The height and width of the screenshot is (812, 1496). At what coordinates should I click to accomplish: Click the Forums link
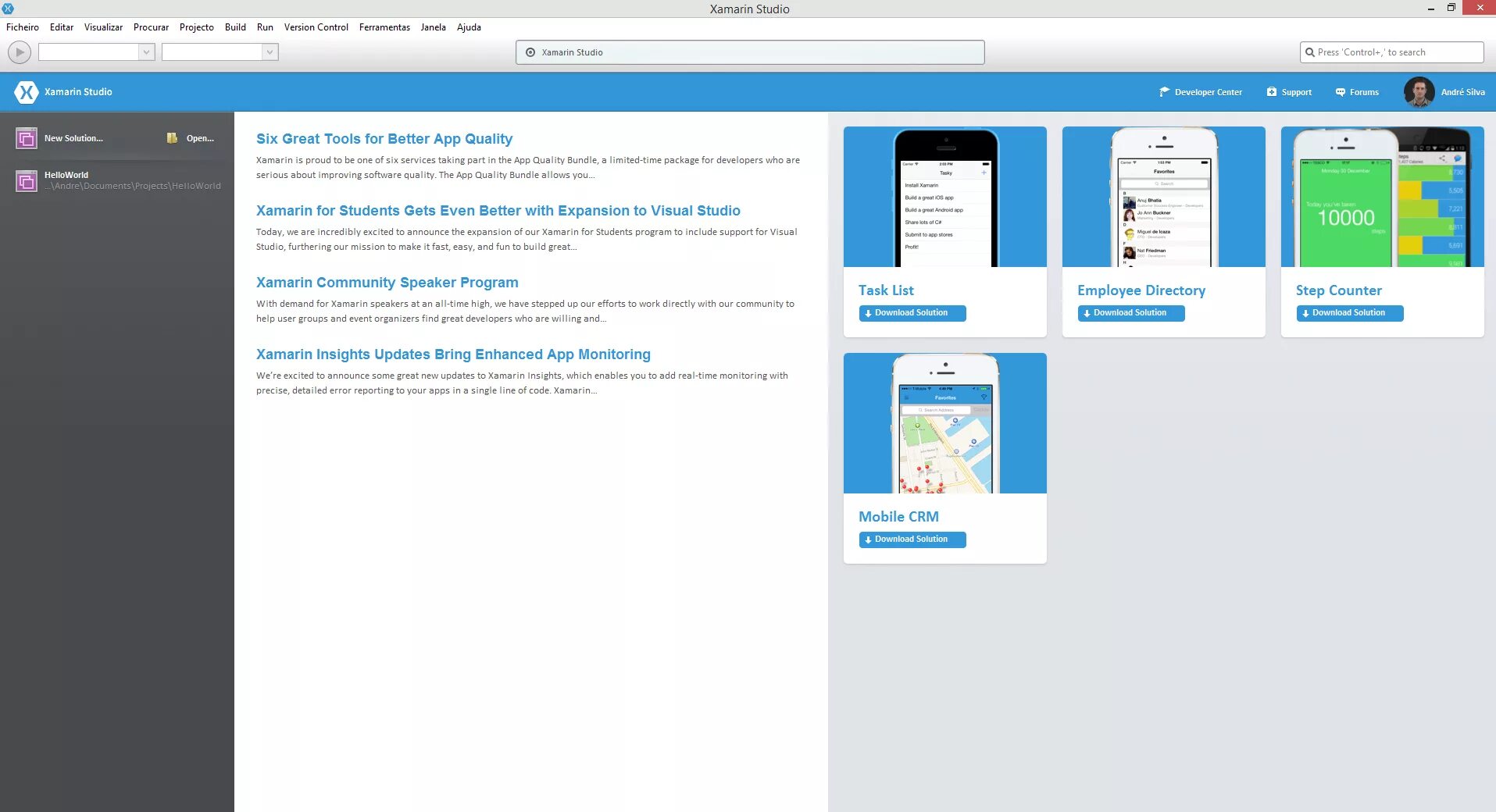coord(1364,92)
